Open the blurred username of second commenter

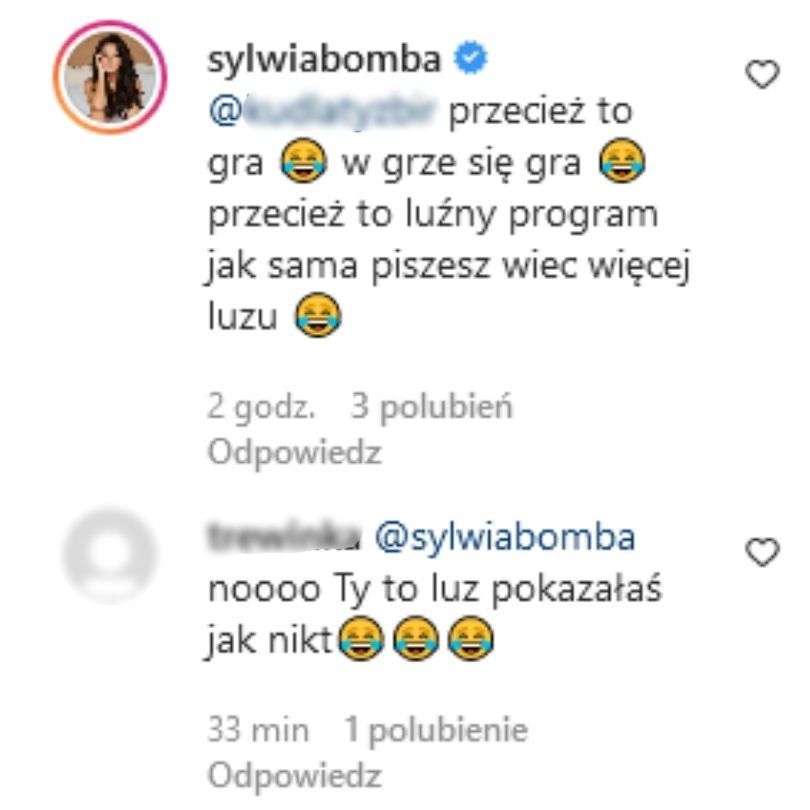coord(284,537)
